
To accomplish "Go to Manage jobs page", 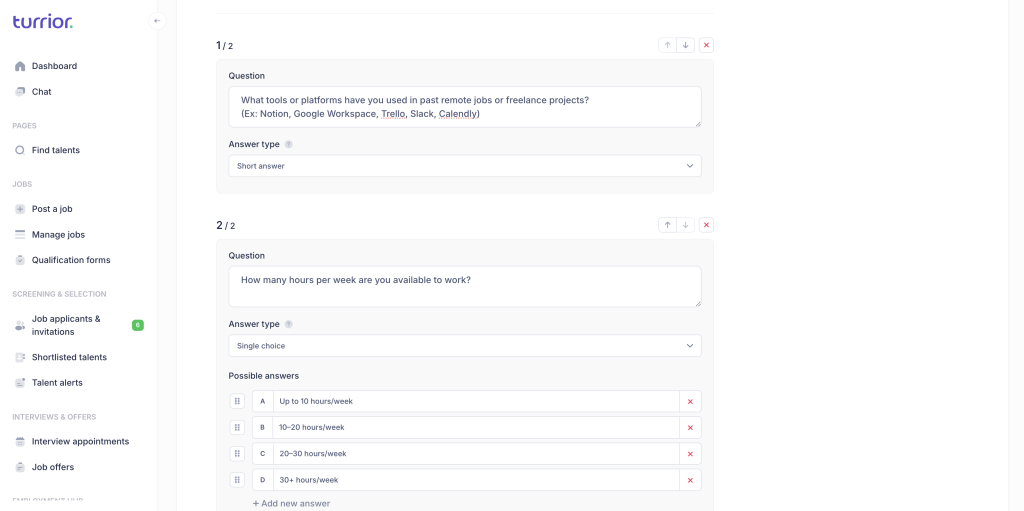I will pos(58,235).
